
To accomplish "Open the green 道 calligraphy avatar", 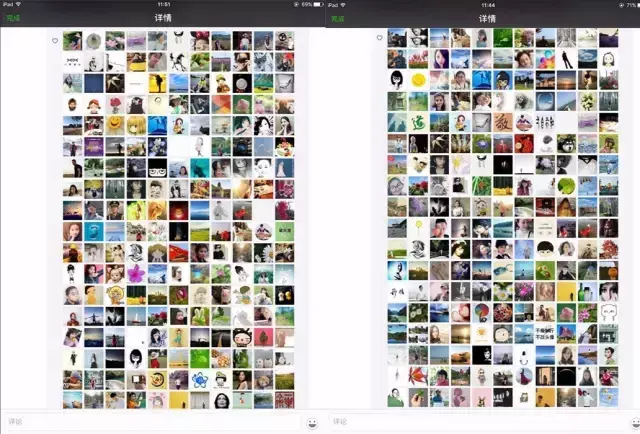I will point(418,122).
